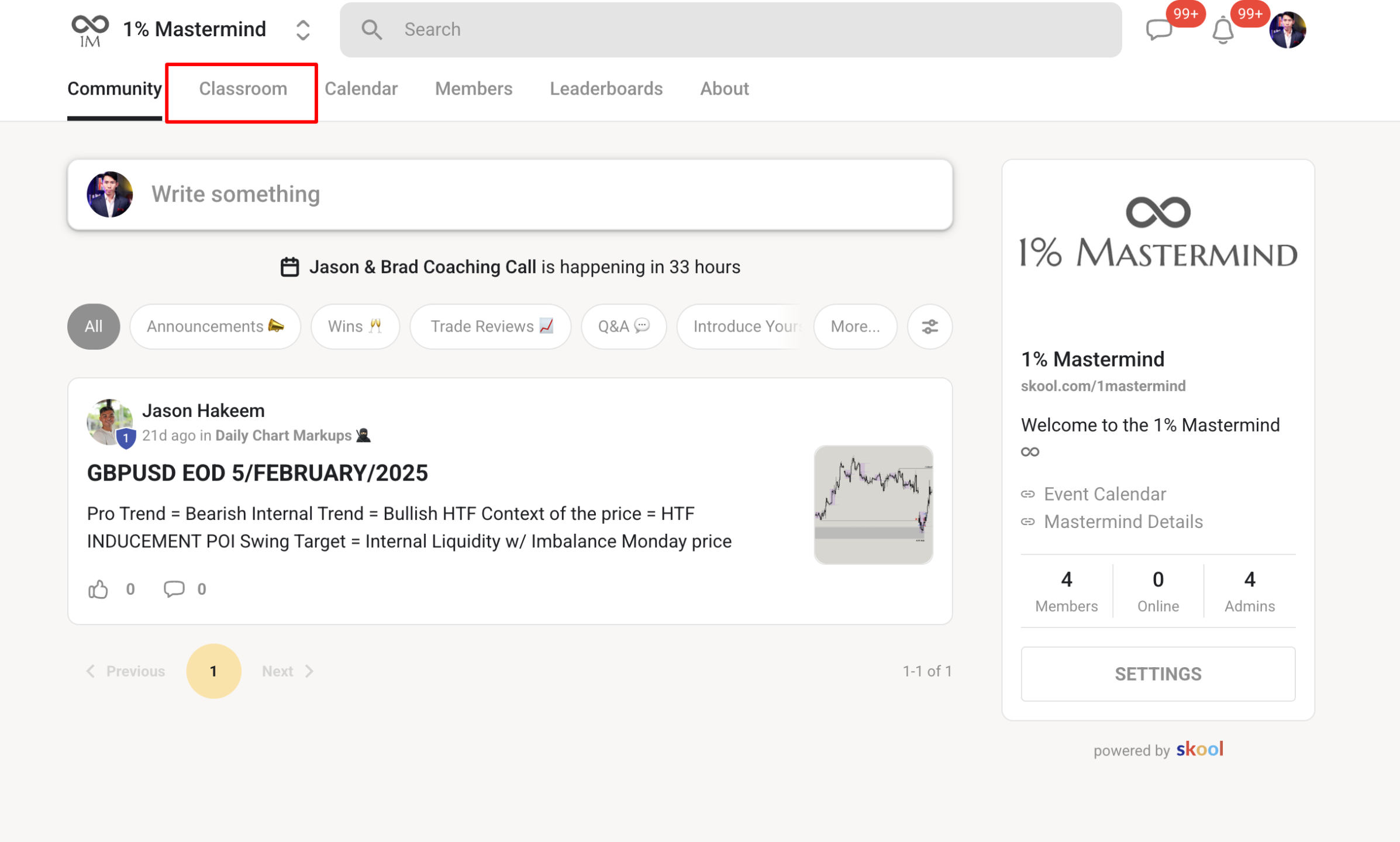This screenshot has height=842, width=1400.
Task: Click the 1% Mastermind infinity logo
Action: click(90, 30)
